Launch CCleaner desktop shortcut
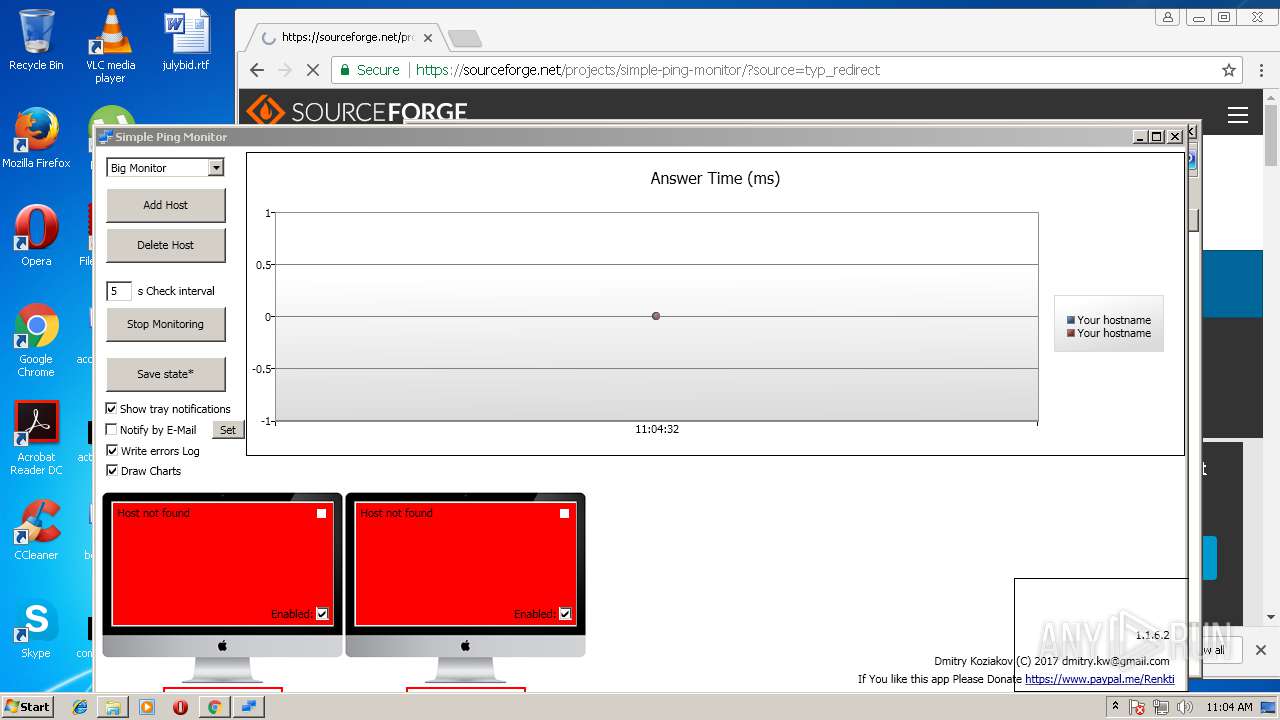Image resolution: width=1280 pixels, height=720 pixels. [36, 530]
